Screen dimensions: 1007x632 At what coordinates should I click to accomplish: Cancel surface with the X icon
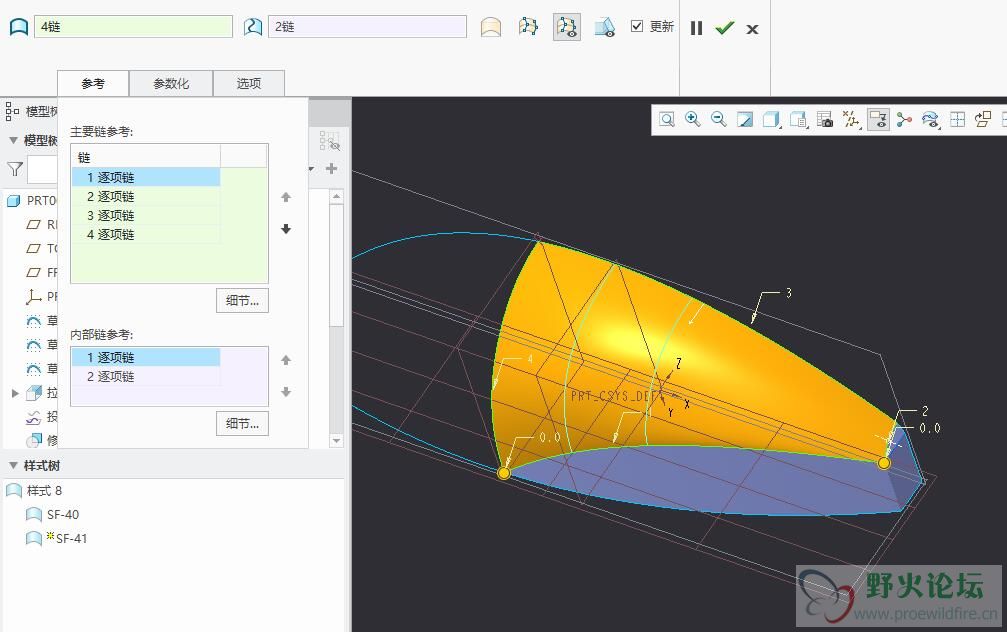click(753, 29)
